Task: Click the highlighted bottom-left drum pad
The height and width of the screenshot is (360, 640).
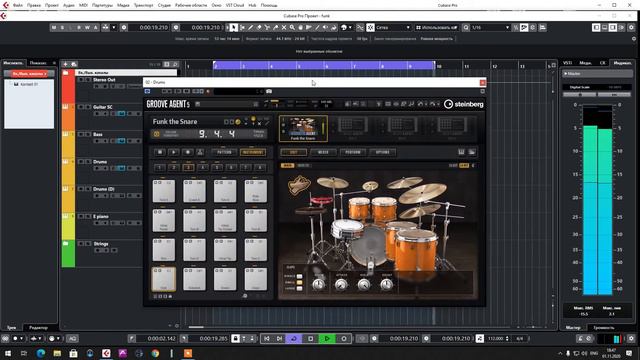Action: pos(164,279)
